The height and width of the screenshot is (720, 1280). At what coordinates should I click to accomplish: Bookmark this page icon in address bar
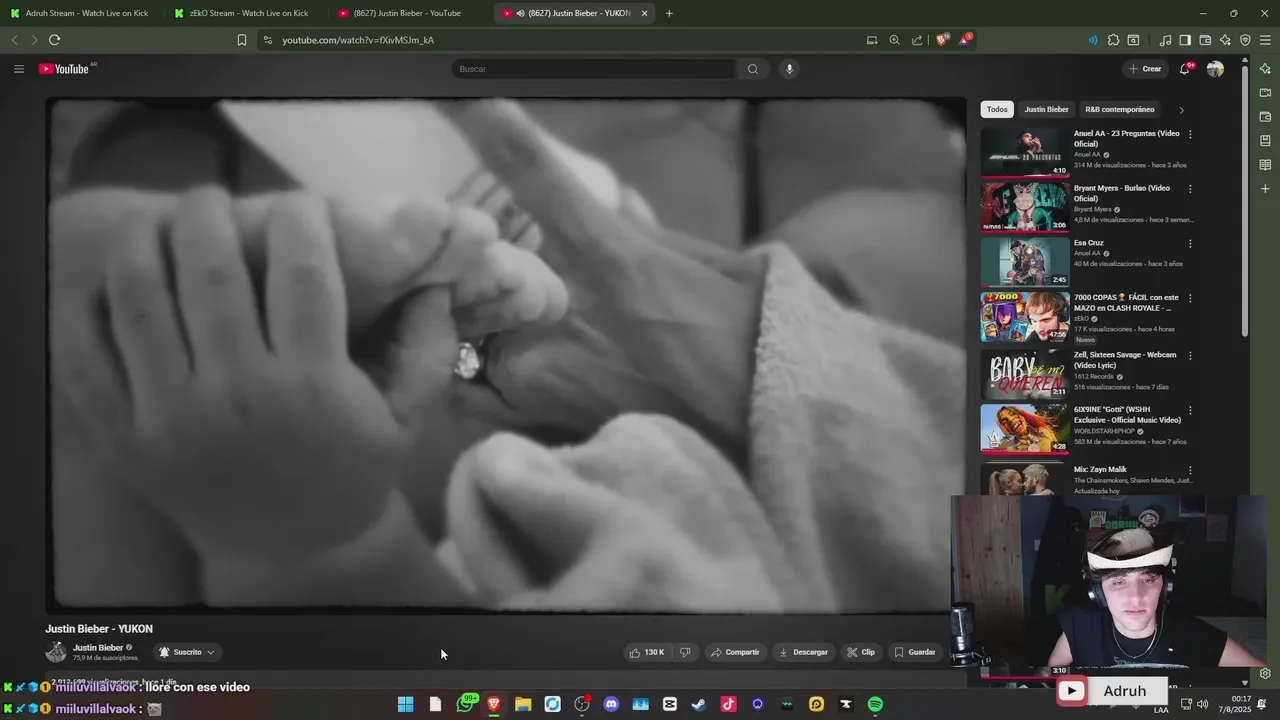(241, 40)
